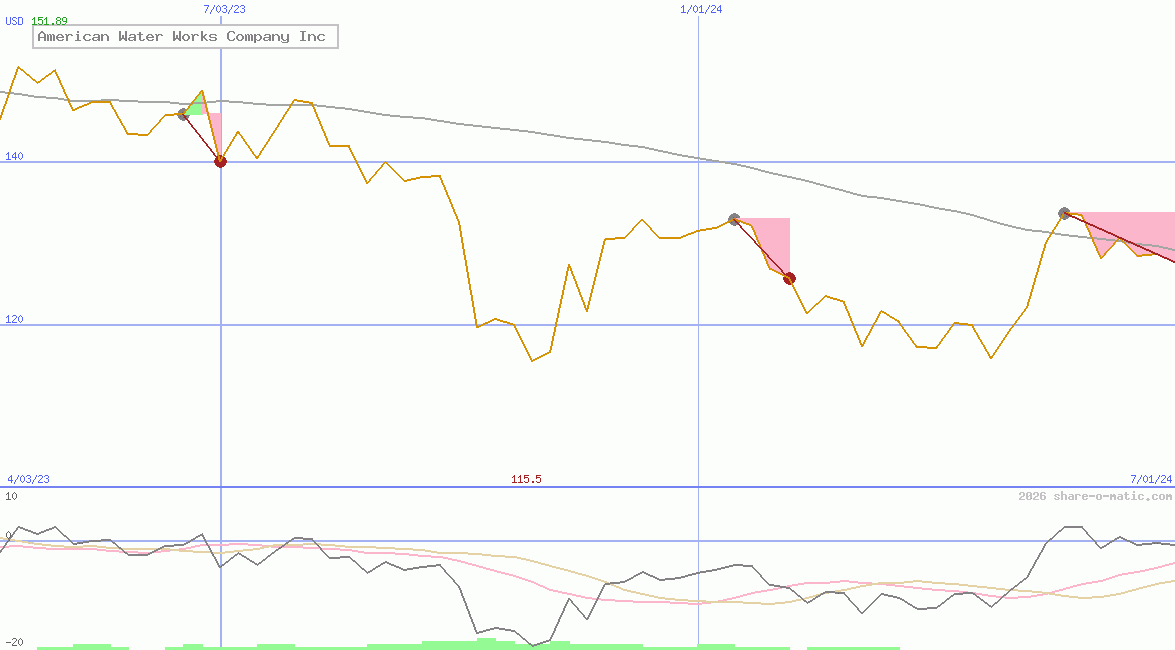The height and width of the screenshot is (650, 1175).
Task: Open the share-o-matic.com watermark link
Action: coord(1094,496)
